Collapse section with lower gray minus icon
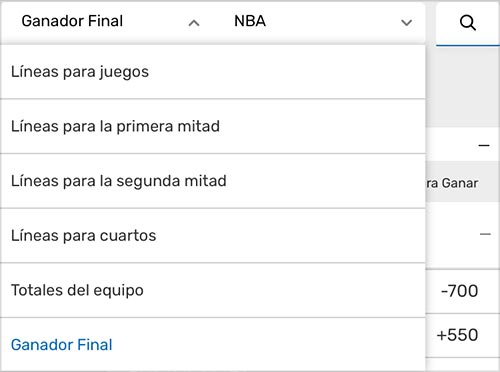 point(485,234)
